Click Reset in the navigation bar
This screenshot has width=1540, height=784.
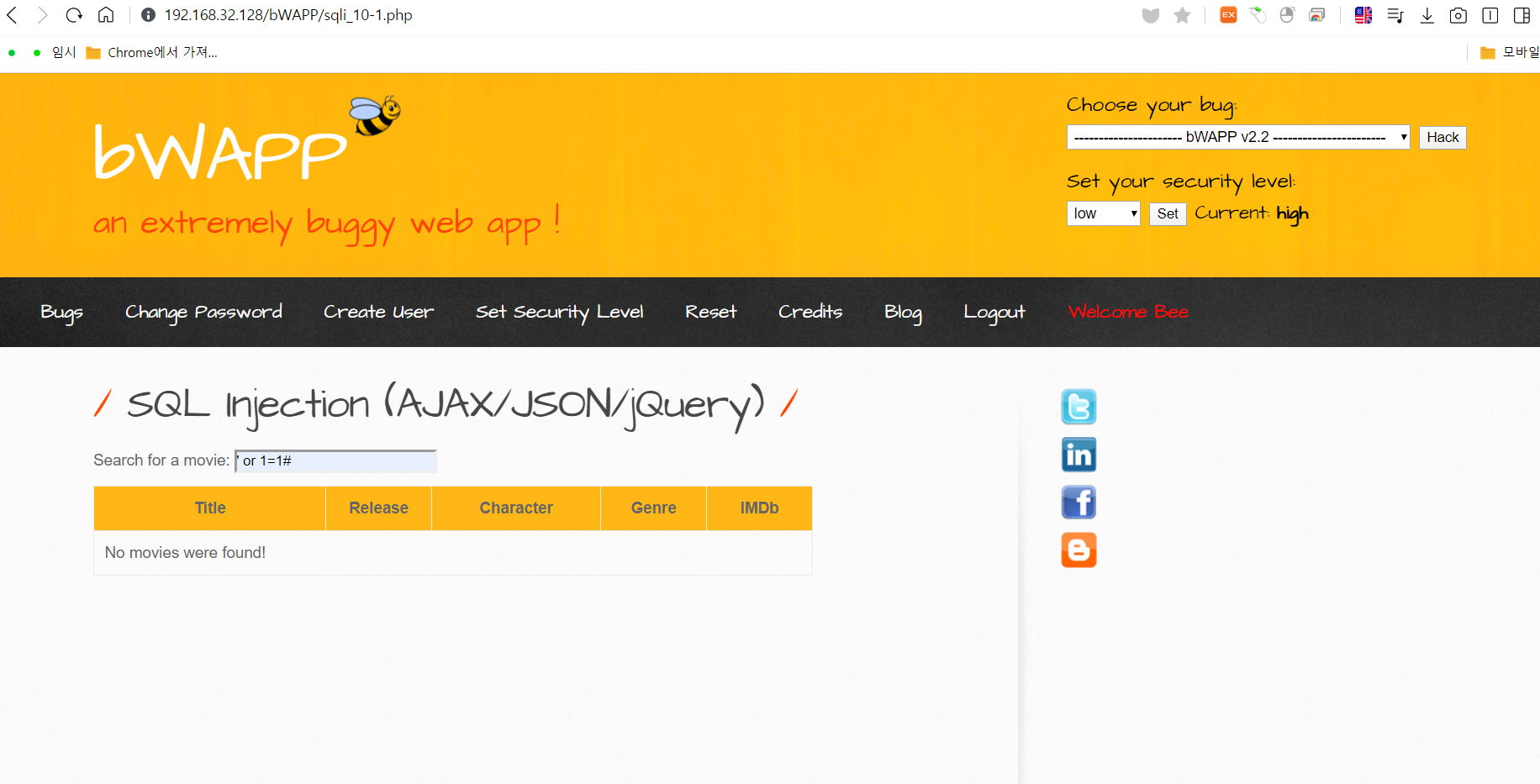point(710,312)
